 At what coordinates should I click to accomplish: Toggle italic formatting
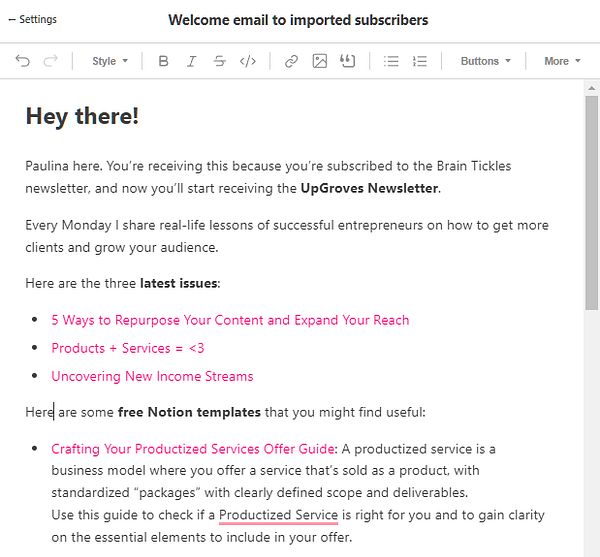point(191,61)
